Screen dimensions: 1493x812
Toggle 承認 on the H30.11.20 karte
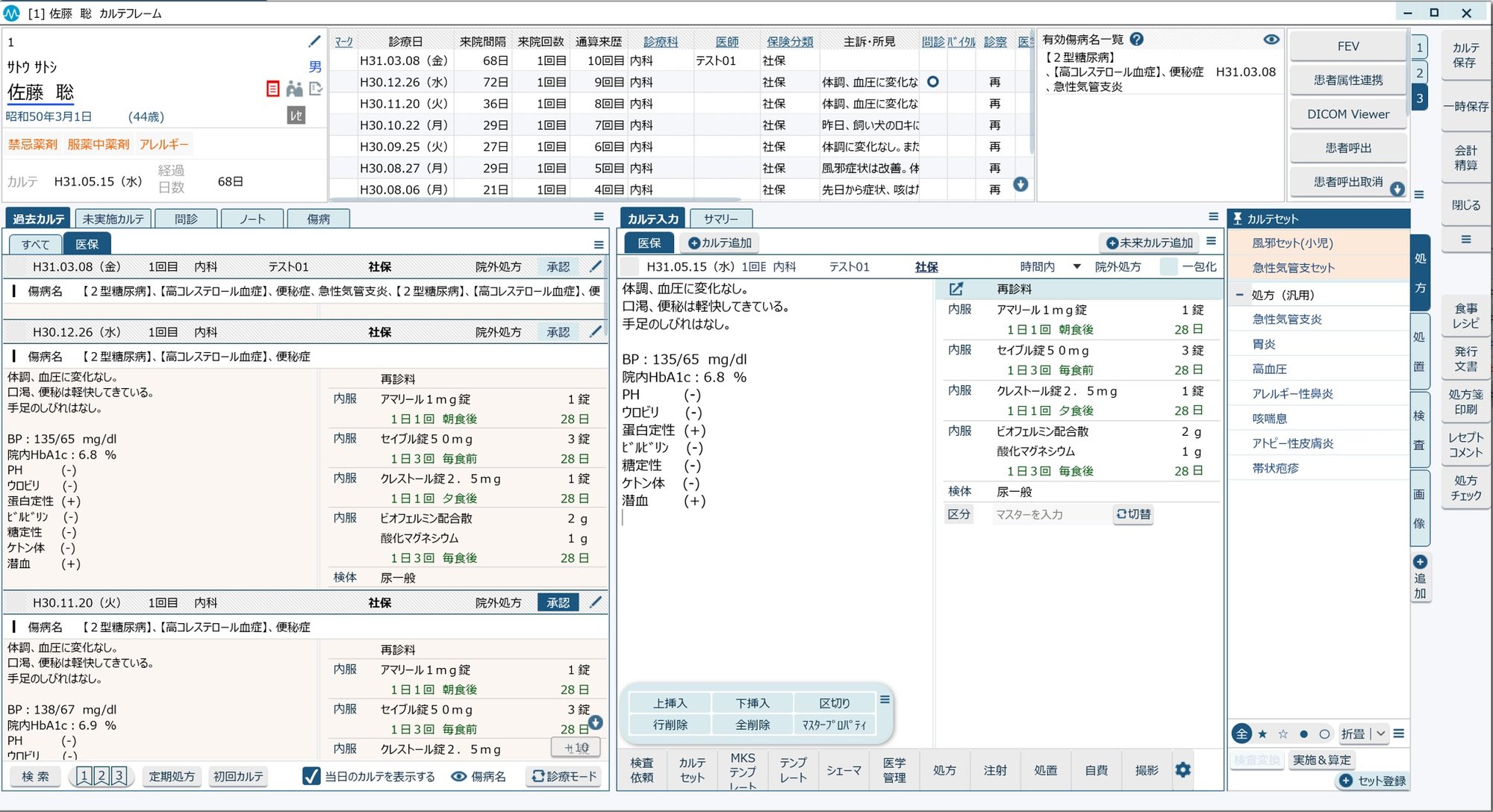[558, 602]
